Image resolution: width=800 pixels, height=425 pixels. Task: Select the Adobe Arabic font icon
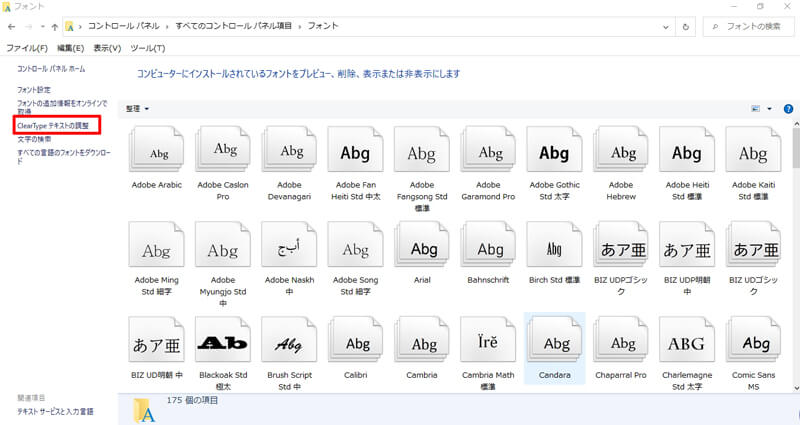coord(156,149)
